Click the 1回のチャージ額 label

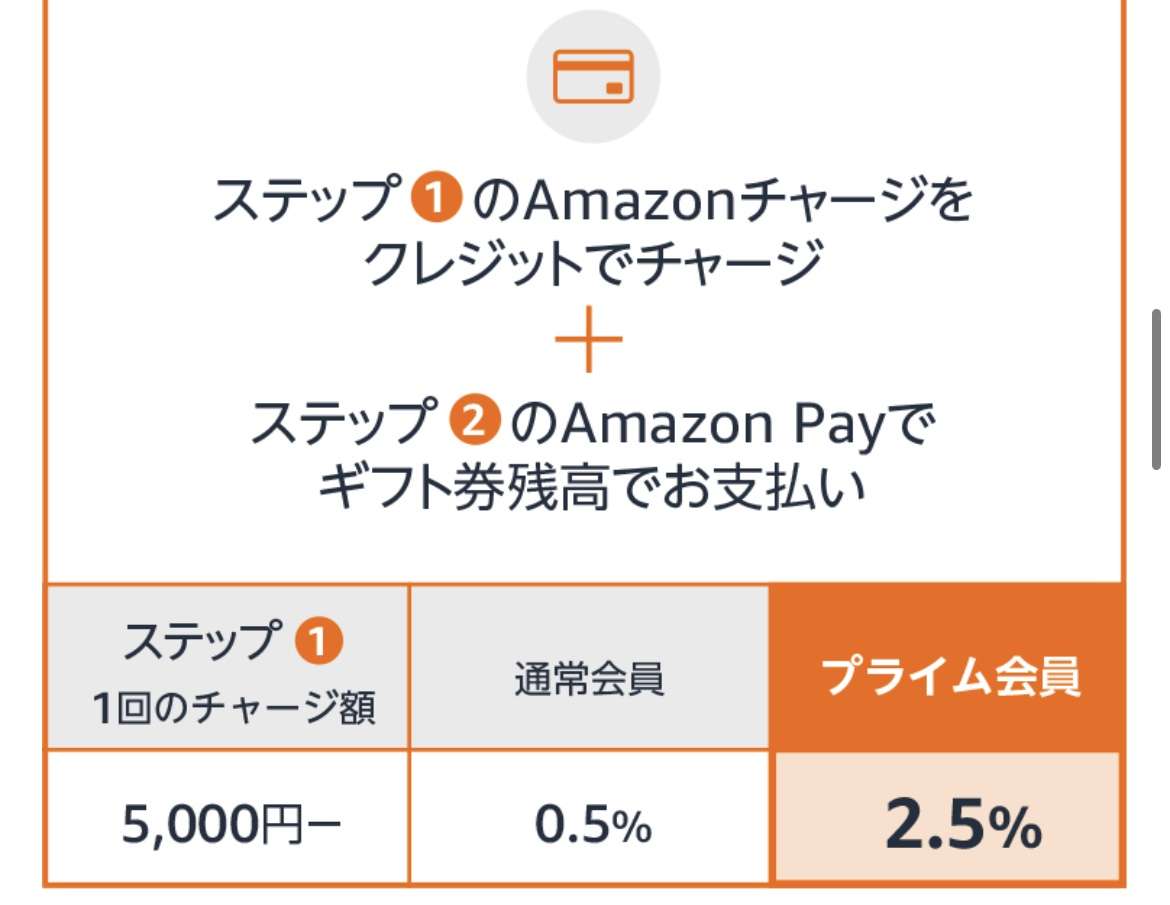(x=234, y=707)
